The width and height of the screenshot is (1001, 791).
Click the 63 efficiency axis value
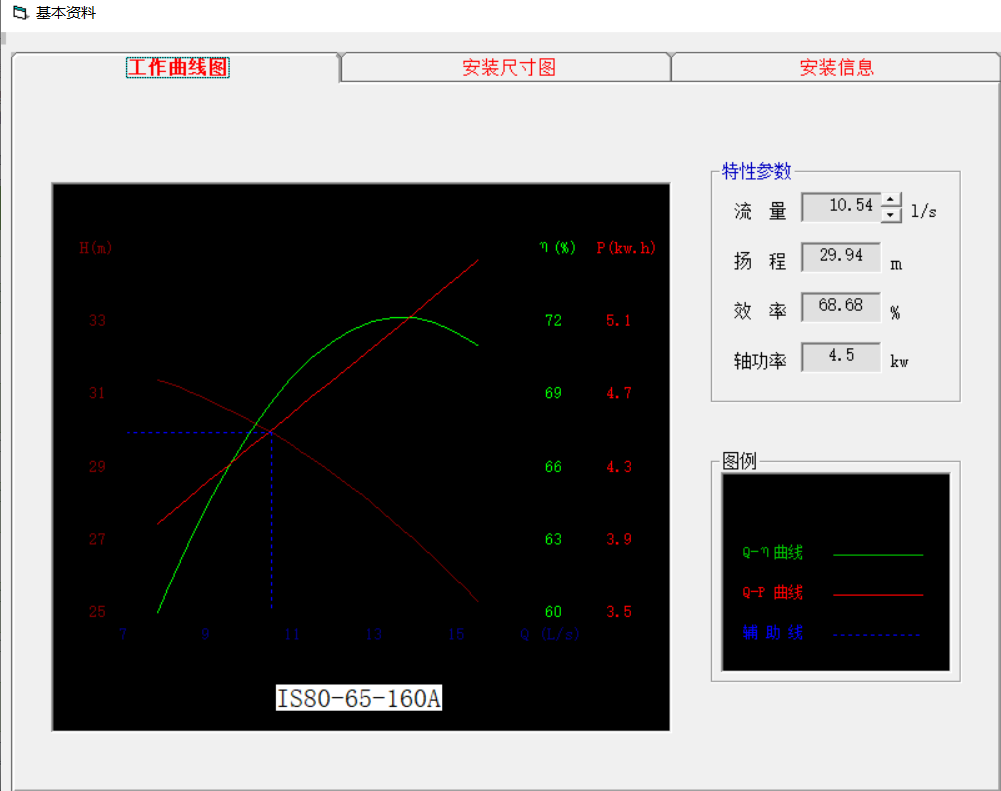(x=553, y=539)
